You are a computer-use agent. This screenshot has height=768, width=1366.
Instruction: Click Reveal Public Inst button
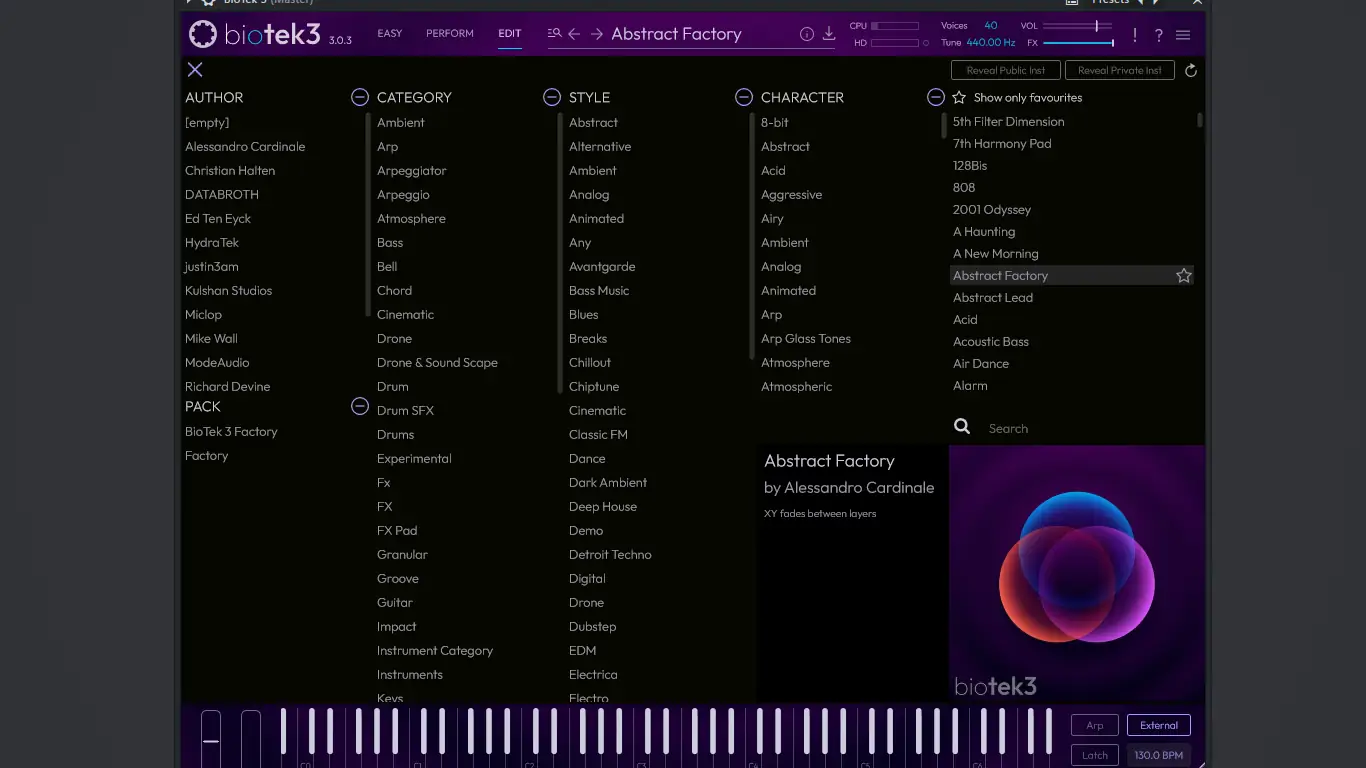coord(1006,70)
